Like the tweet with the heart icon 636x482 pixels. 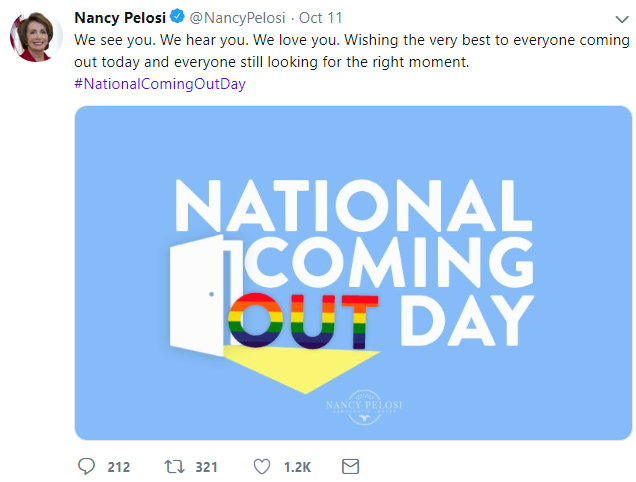point(262,466)
